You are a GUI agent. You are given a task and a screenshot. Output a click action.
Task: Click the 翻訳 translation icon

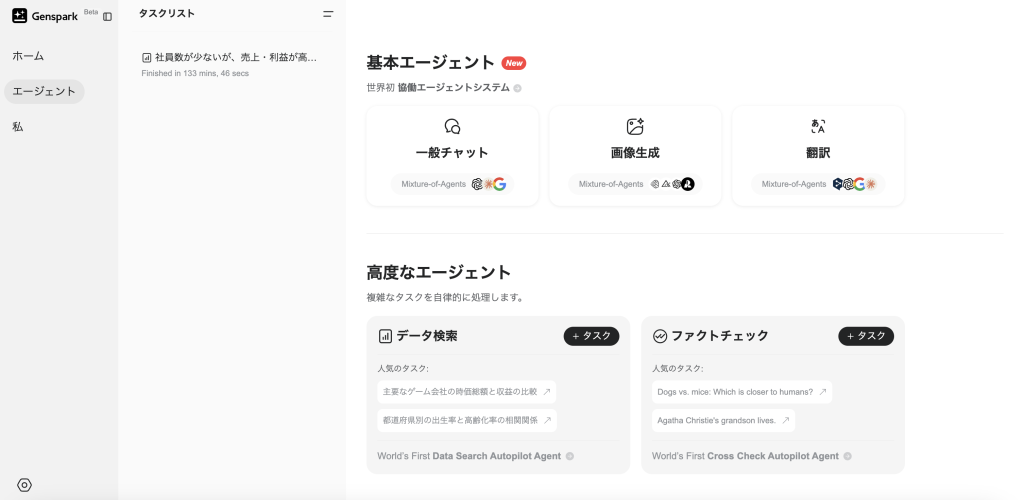click(818, 127)
